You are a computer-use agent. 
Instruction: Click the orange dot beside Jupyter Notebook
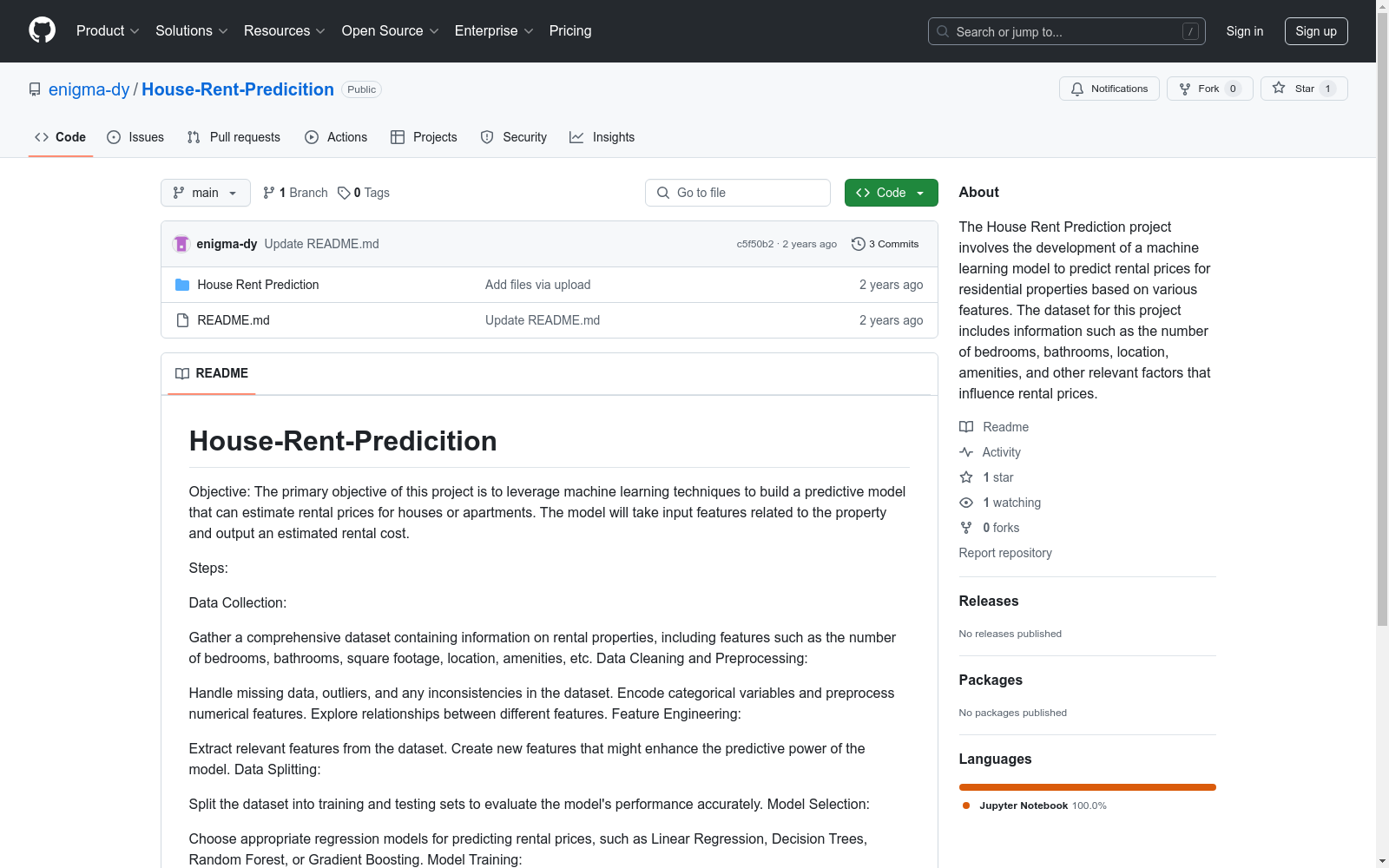pyautogui.click(x=966, y=806)
